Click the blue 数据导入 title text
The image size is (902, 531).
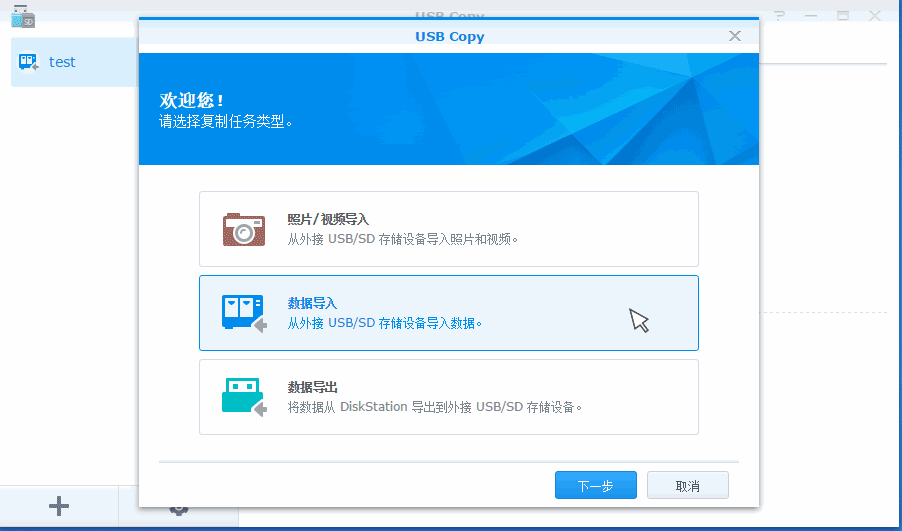pyautogui.click(x=312, y=304)
